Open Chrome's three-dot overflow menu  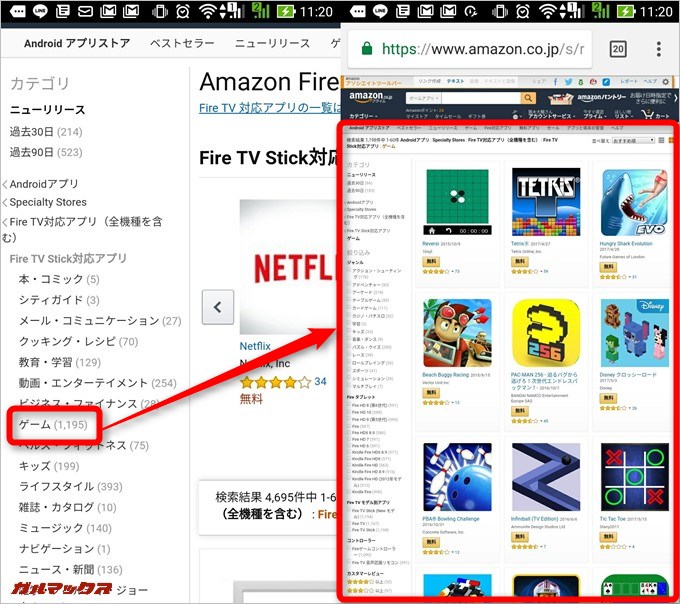[x=658, y=49]
